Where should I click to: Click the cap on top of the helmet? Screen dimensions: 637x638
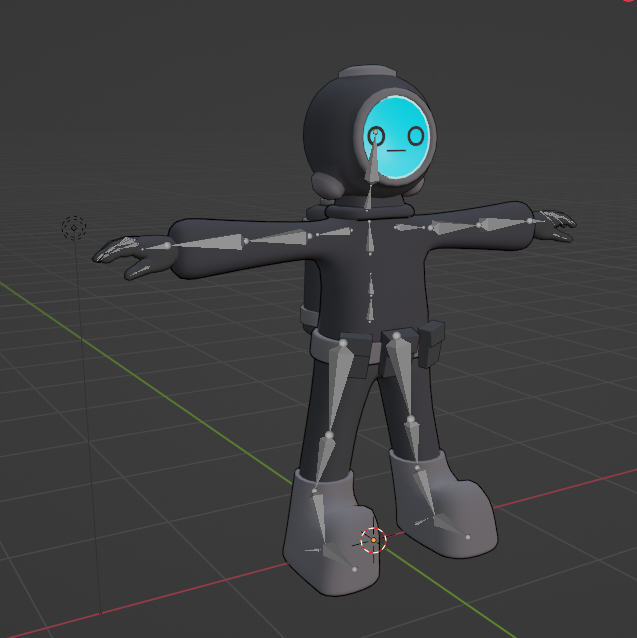coord(367,73)
